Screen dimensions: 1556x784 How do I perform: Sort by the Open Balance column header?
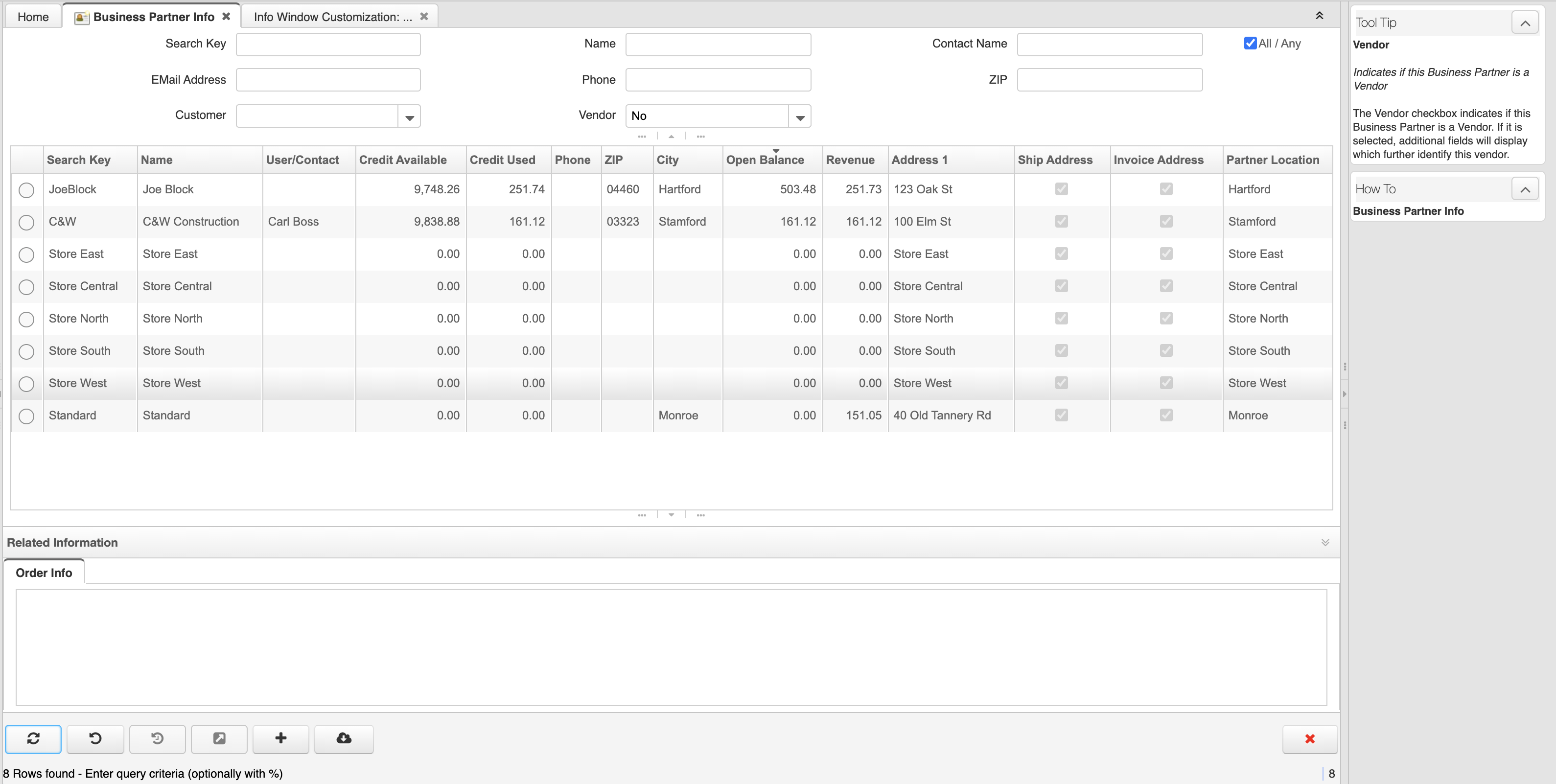pos(765,160)
